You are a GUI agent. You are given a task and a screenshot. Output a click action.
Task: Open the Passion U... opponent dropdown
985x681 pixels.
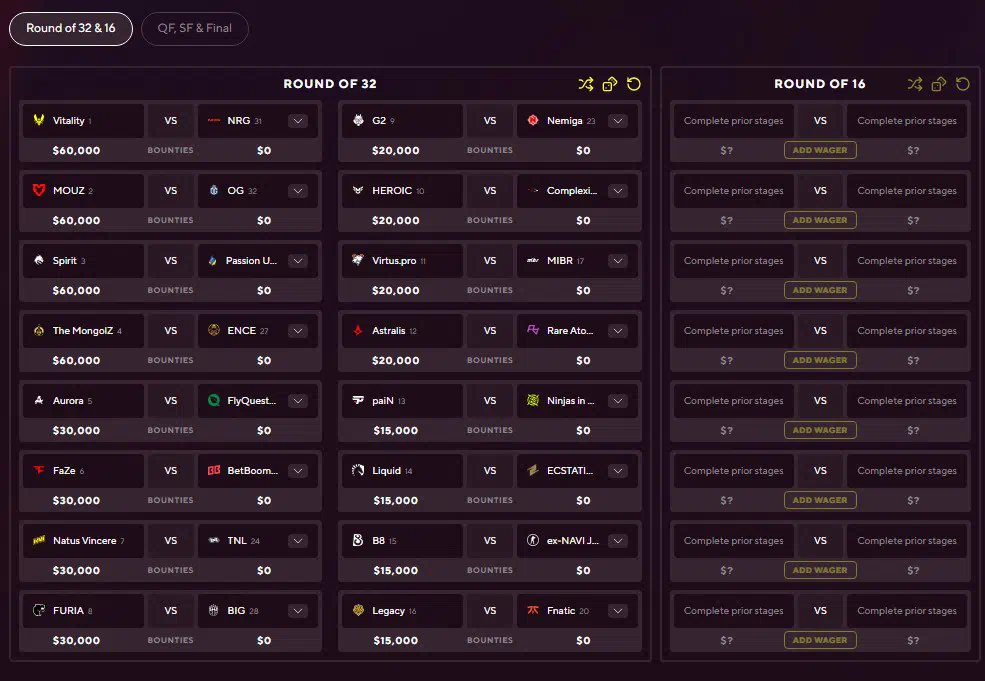pyautogui.click(x=298, y=261)
